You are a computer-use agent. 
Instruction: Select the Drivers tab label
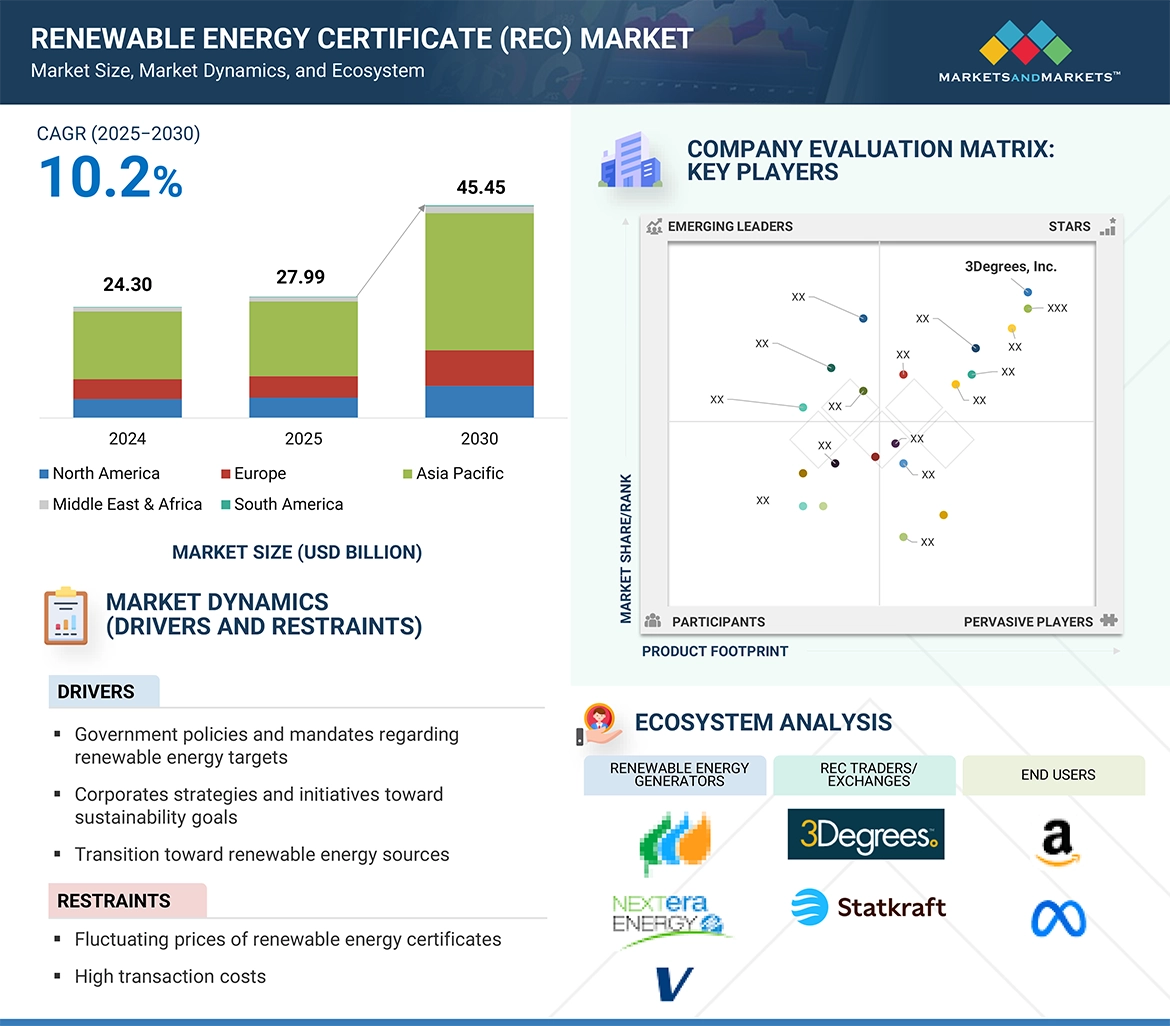96,692
